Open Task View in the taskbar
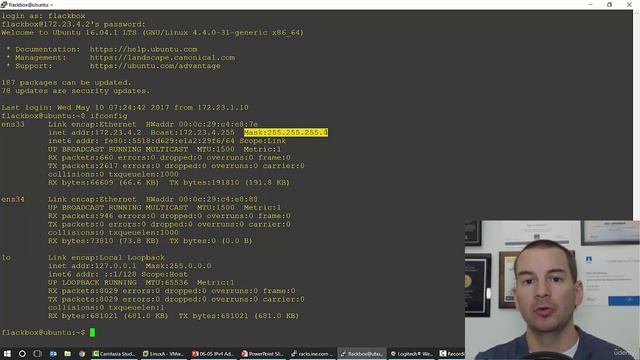This screenshot has width=640, height=360. pos(37,353)
